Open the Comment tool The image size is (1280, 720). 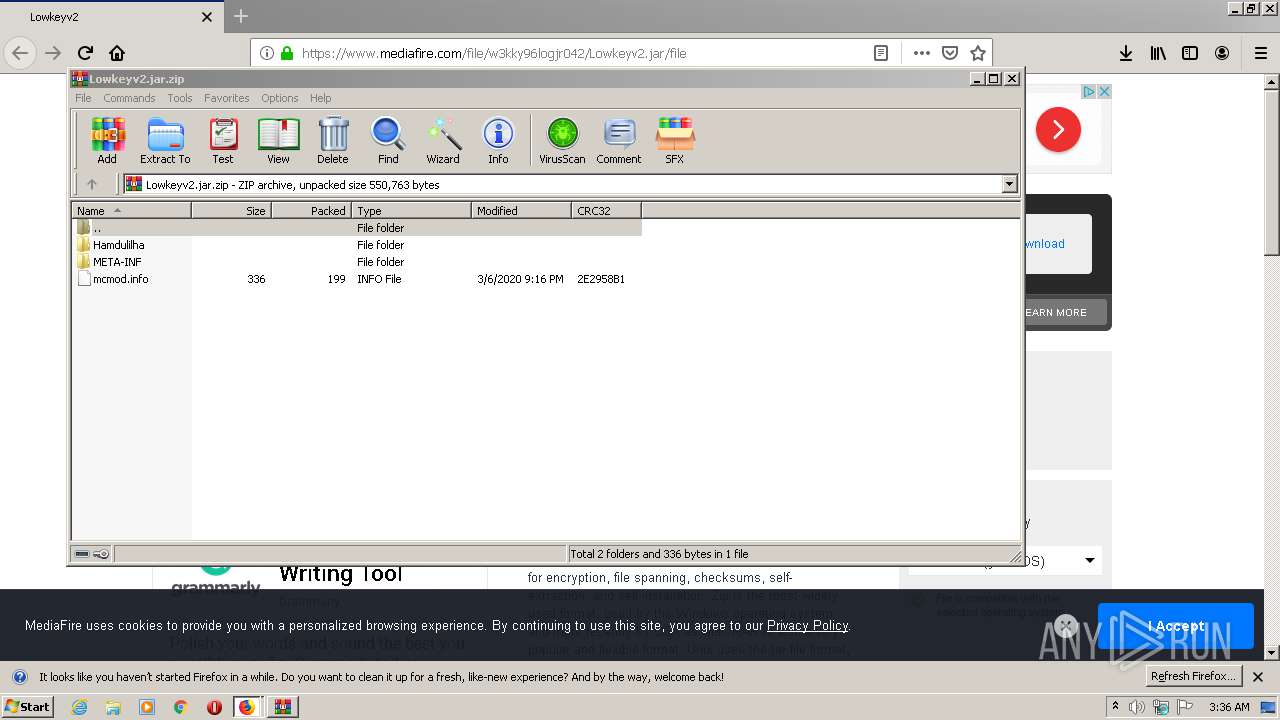[x=619, y=140]
